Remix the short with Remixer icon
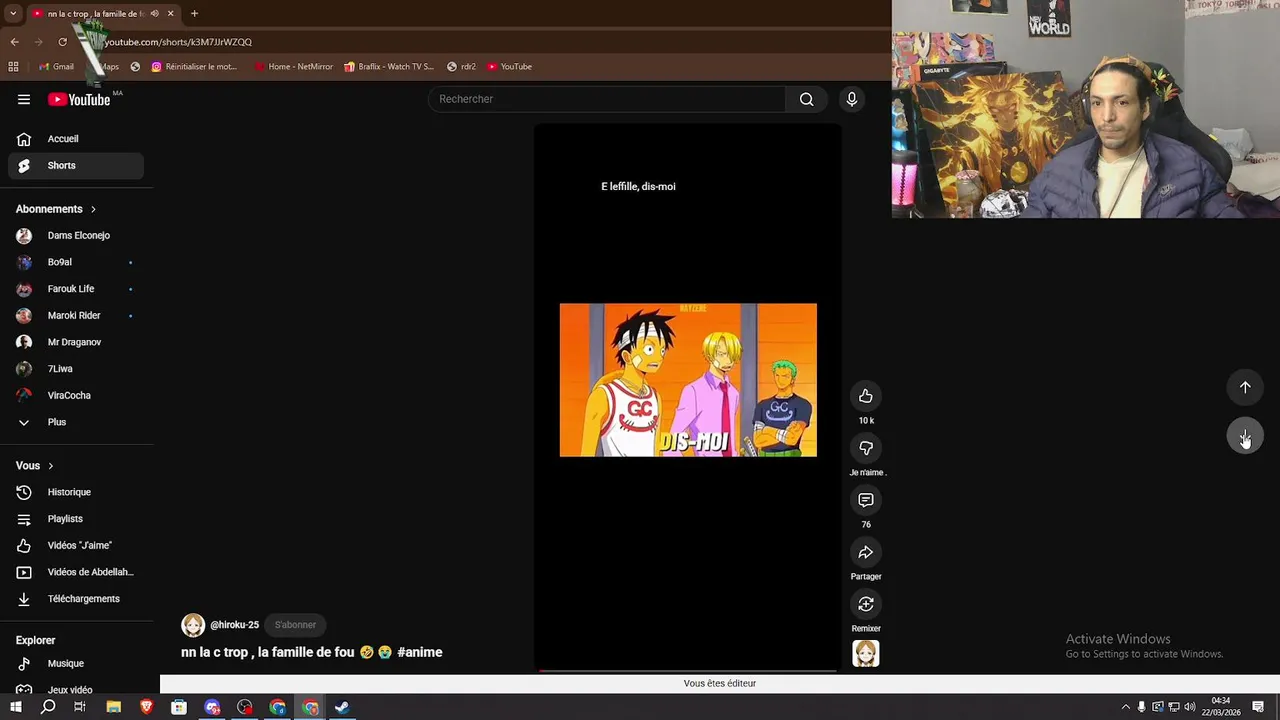 click(866, 604)
